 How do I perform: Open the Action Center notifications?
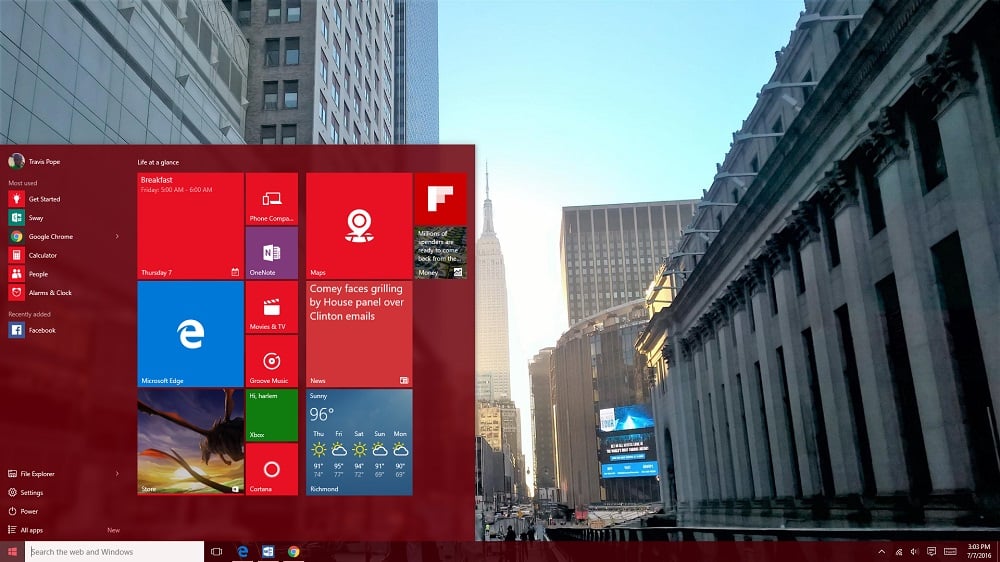pyautogui.click(x=931, y=552)
